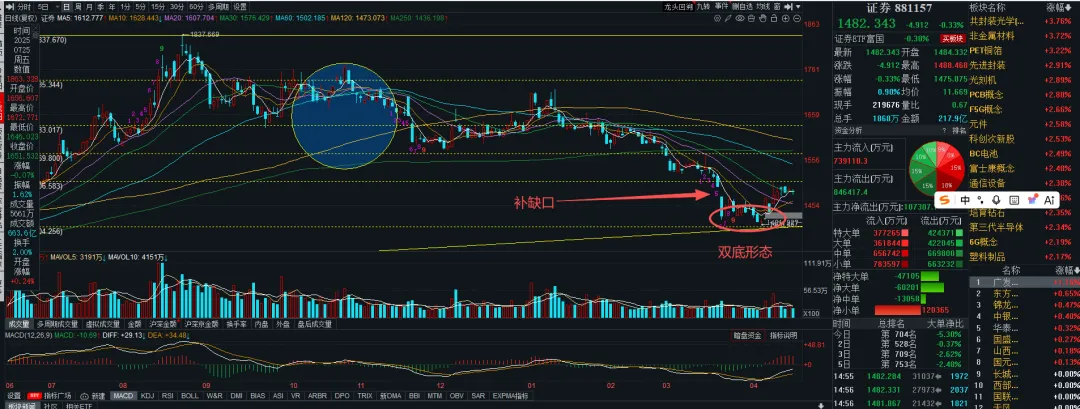Viewport: 1080px width, 409px height.
Task: Open the 指标广场 indicator marketplace
Action: click(x=58, y=396)
